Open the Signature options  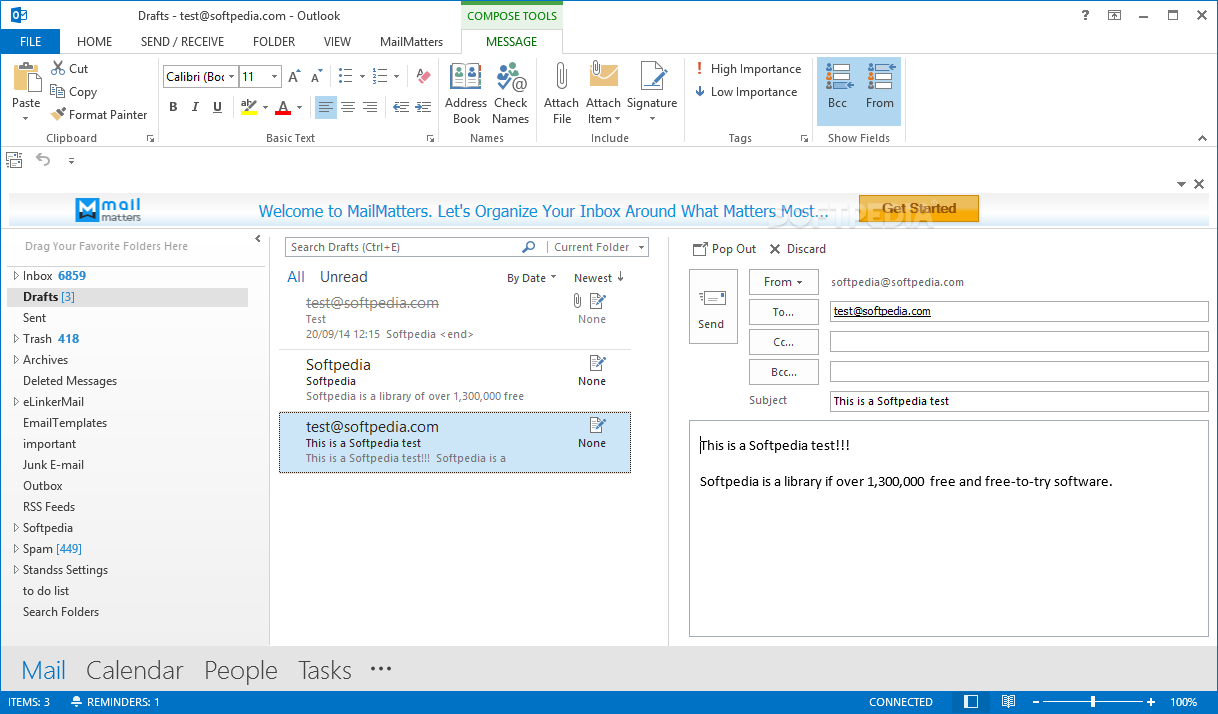point(652,93)
